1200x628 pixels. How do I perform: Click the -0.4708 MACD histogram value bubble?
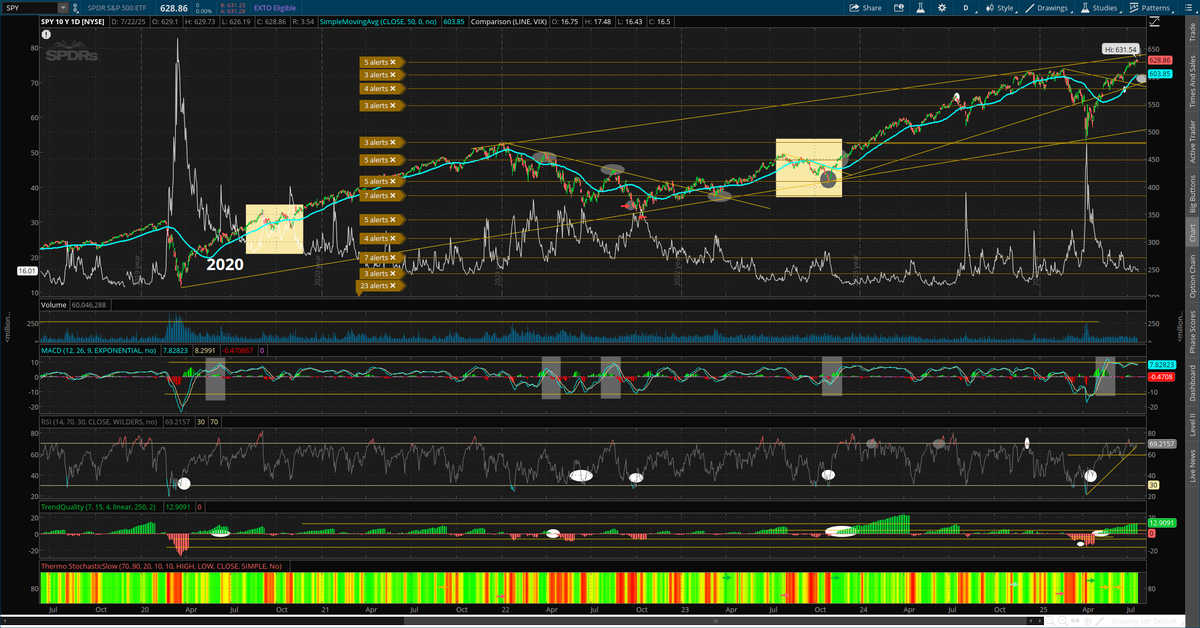[1160, 377]
